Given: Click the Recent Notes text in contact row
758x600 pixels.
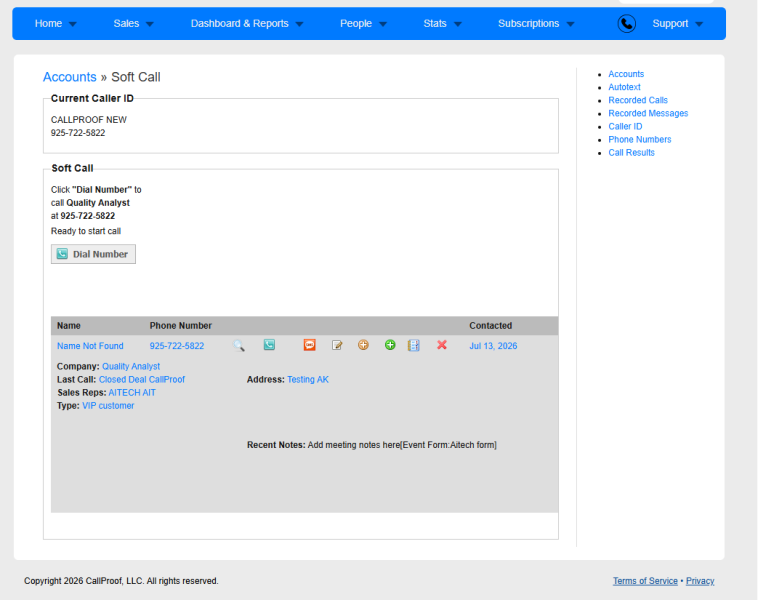Looking at the screenshot, I should (371, 445).
